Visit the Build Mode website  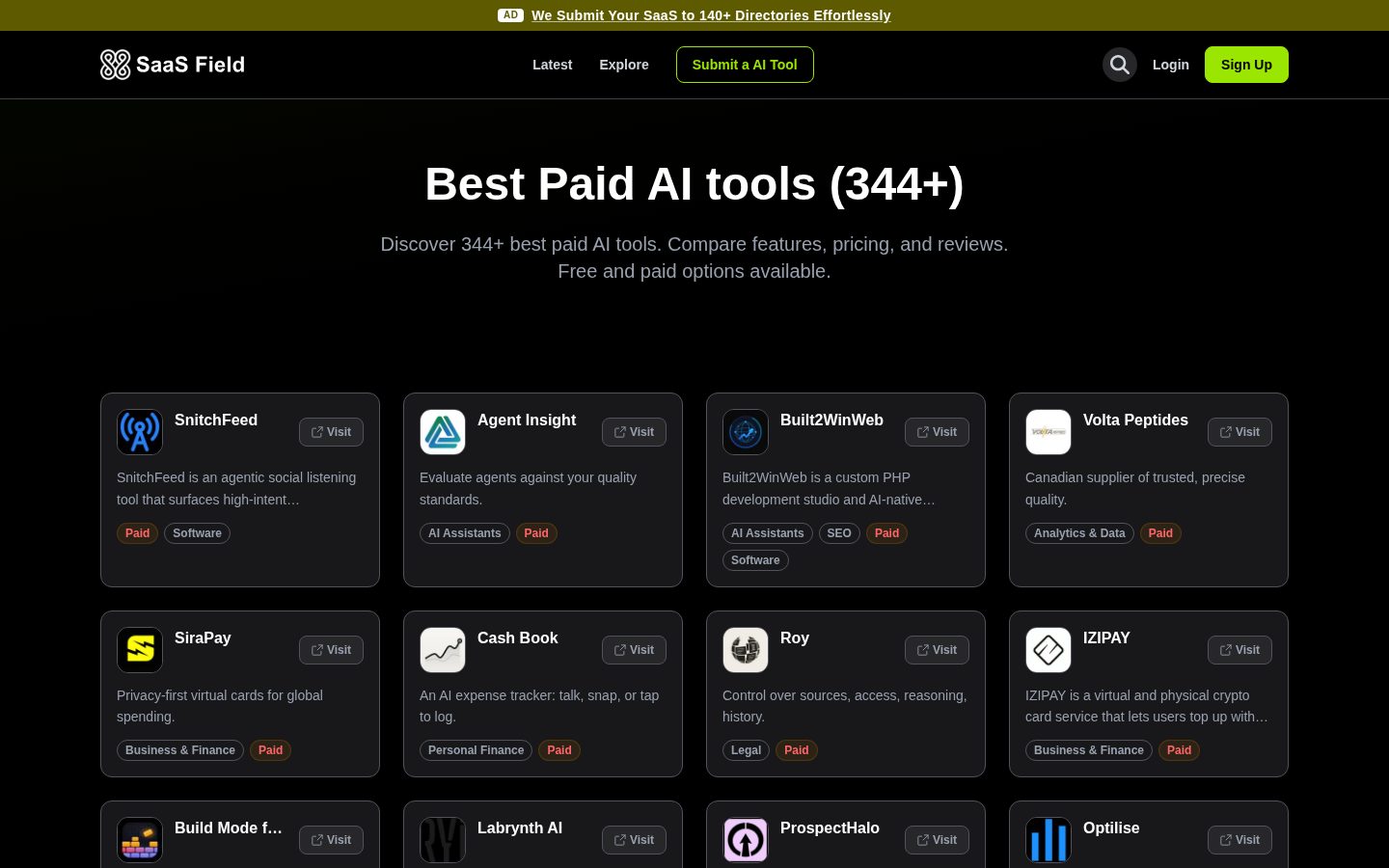[331, 840]
